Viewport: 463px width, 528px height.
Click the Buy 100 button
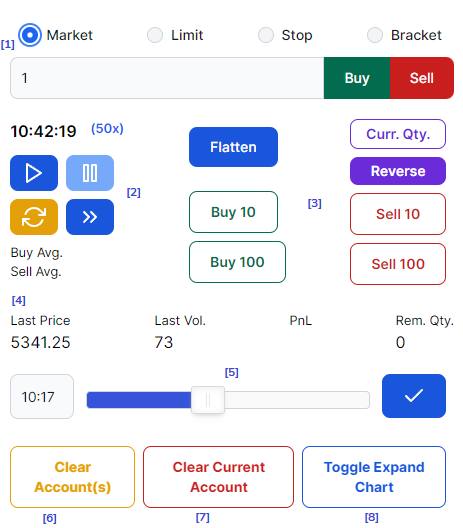(x=237, y=262)
